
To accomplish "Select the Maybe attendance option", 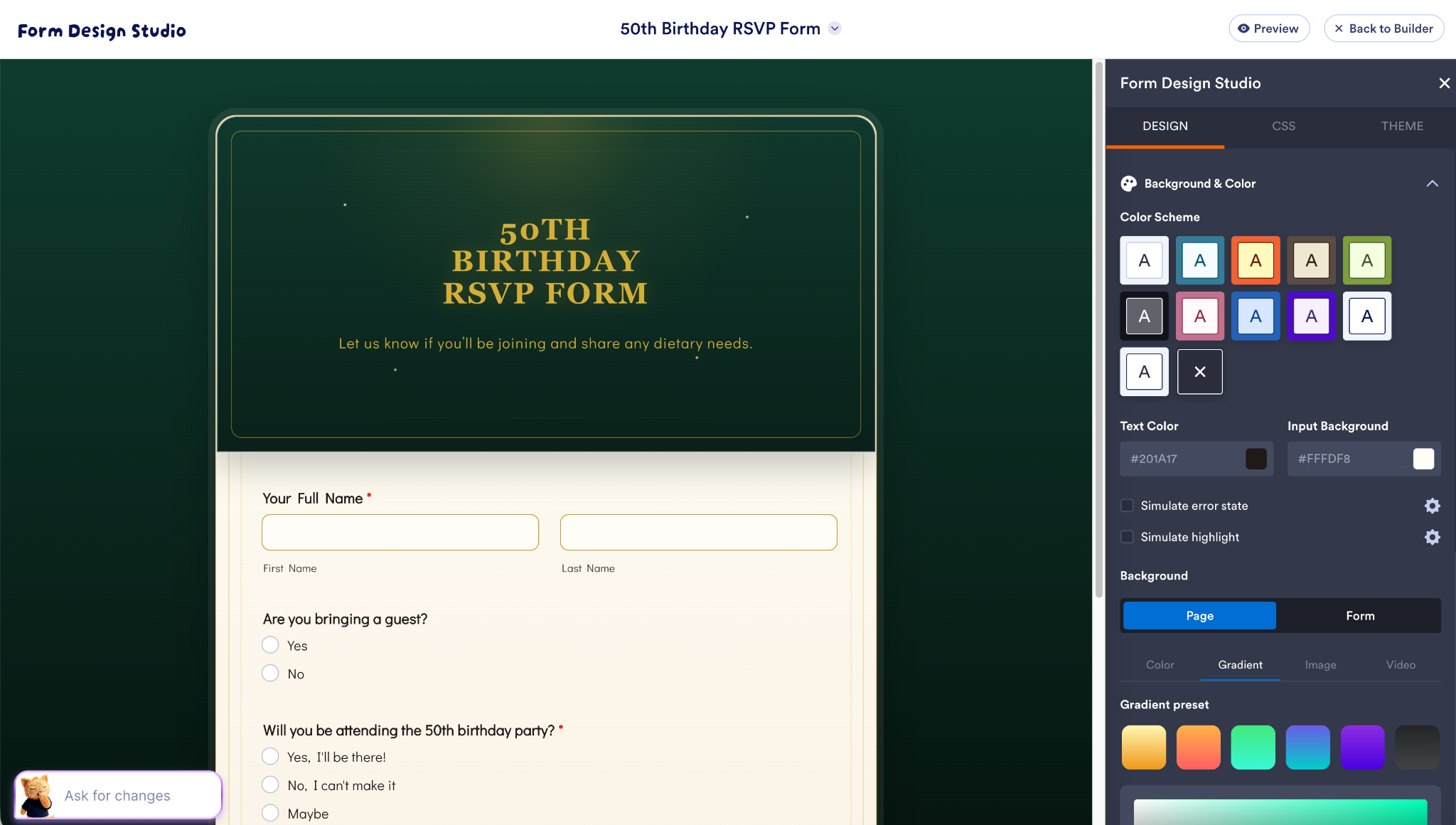I will [270, 813].
